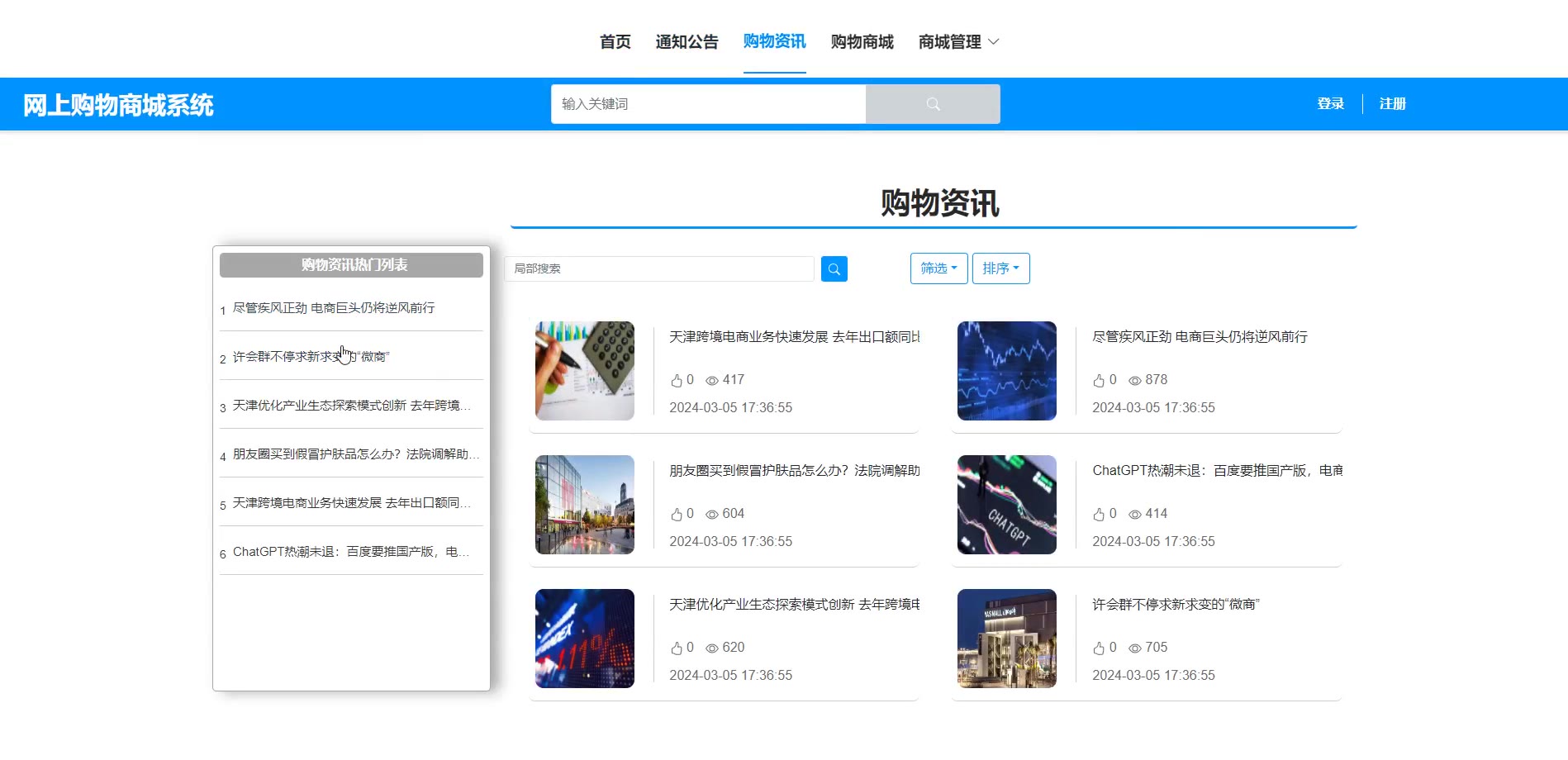Click the blue local search magnifier button
Viewport: 1568px width, 760px height.
[x=834, y=268]
